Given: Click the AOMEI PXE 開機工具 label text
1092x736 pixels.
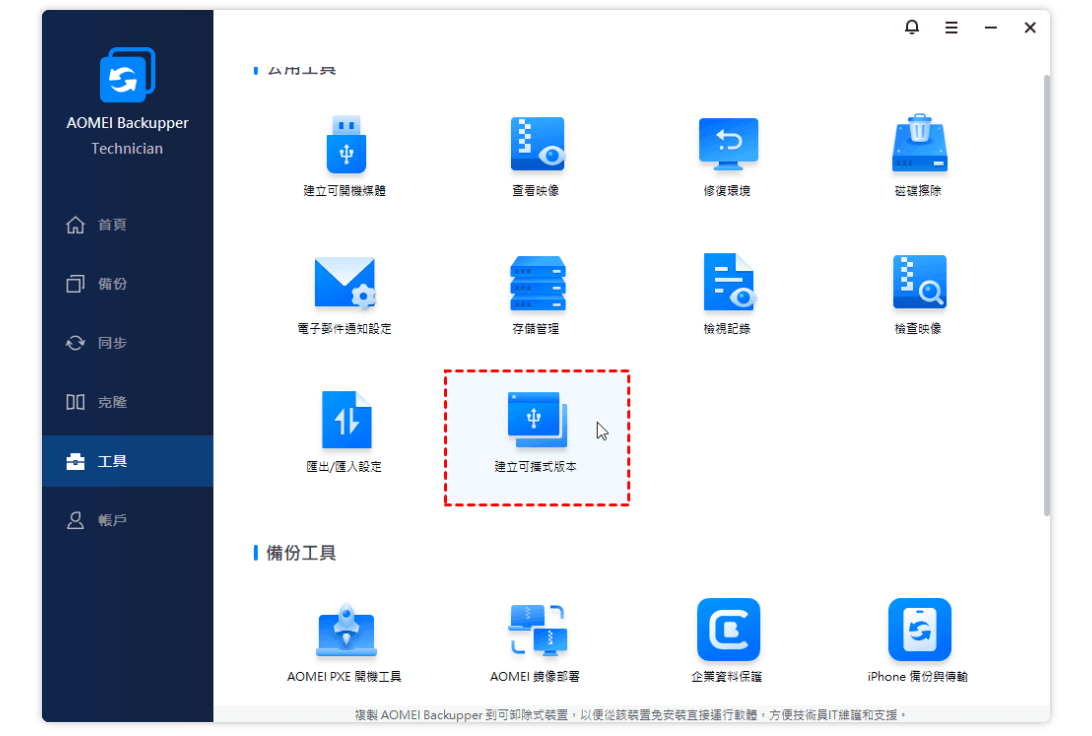Looking at the screenshot, I should [x=344, y=677].
